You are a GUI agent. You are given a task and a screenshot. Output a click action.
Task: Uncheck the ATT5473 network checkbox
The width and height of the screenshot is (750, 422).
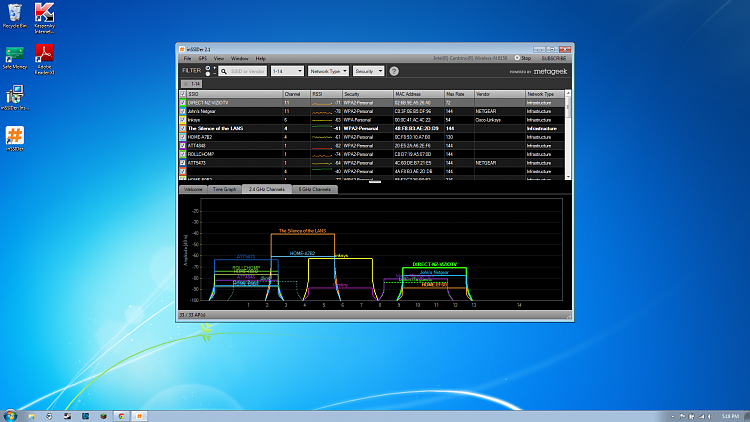pyautogui.click(x=182, y=163)
